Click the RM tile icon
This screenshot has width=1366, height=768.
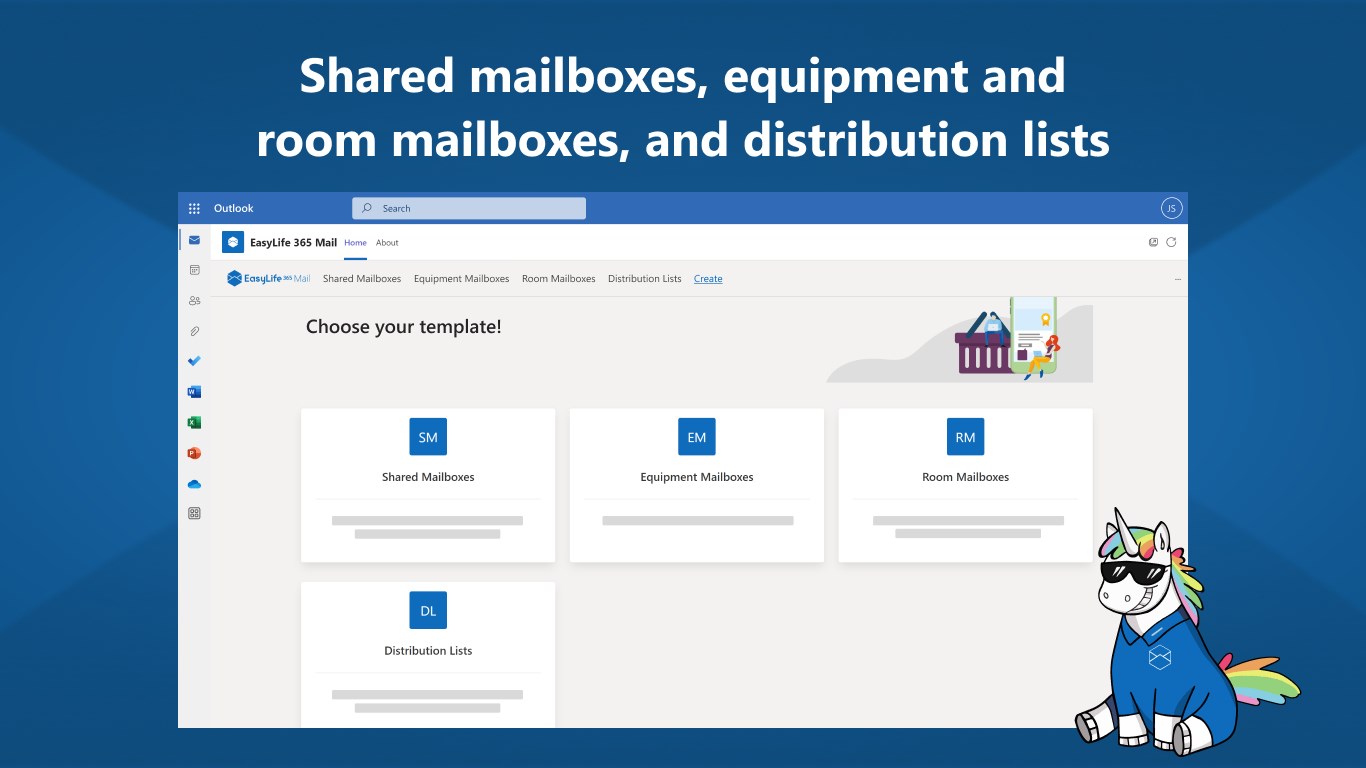(x=965, y=437)
